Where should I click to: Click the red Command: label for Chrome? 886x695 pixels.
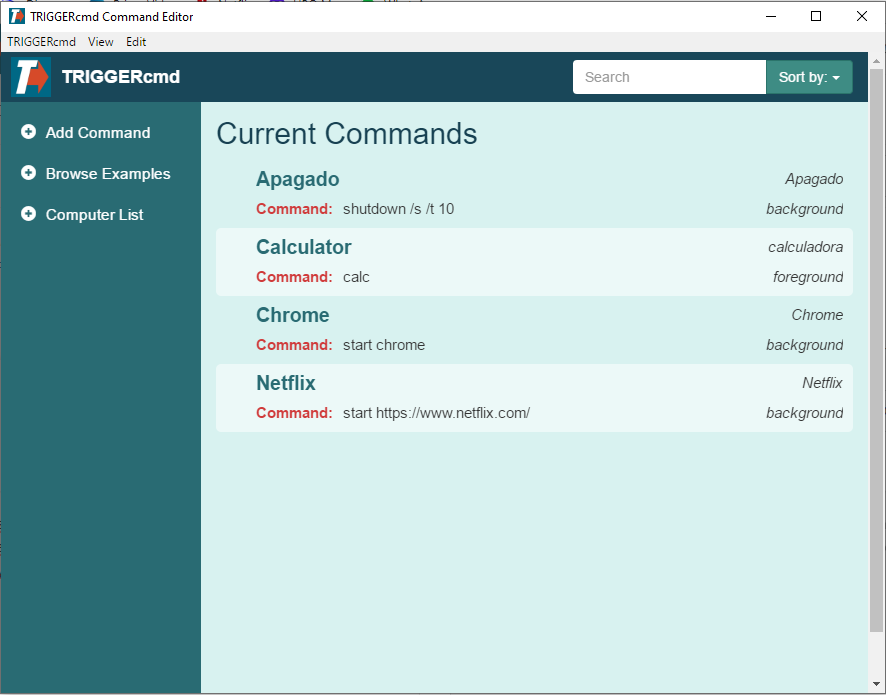pyautogui.click(x=294, y=345)
